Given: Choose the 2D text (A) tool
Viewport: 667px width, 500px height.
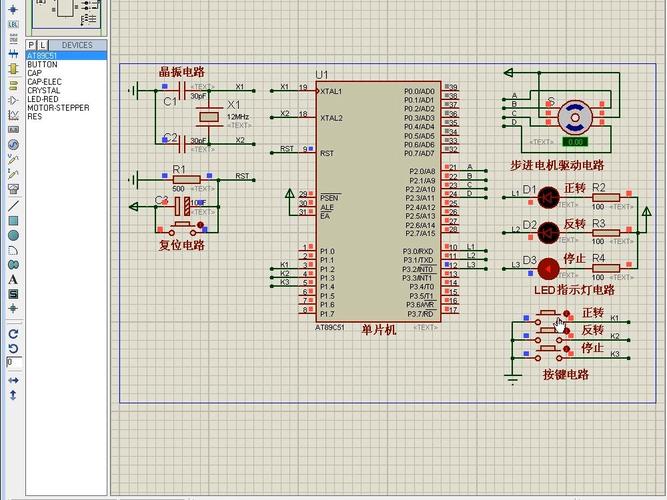Looking at the screenshot, I should click(x=13, y=280).
